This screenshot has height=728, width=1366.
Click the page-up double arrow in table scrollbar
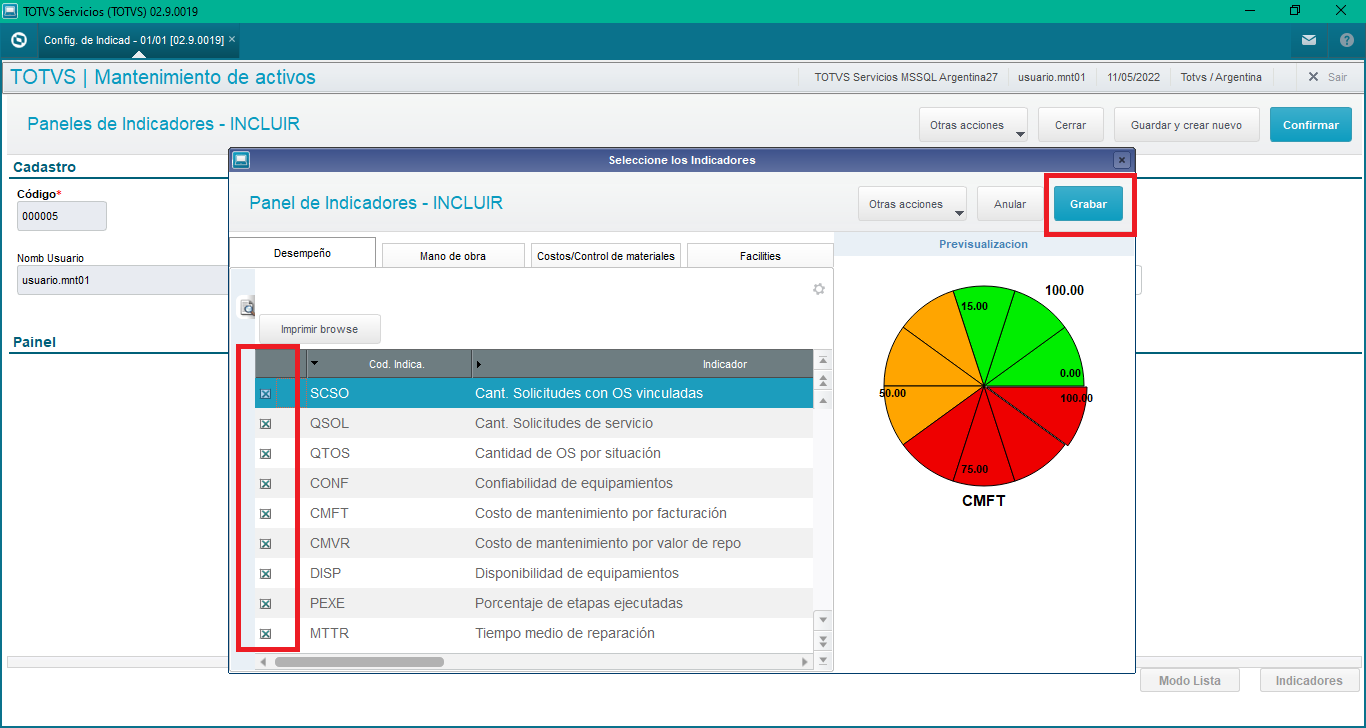(824, 381)
